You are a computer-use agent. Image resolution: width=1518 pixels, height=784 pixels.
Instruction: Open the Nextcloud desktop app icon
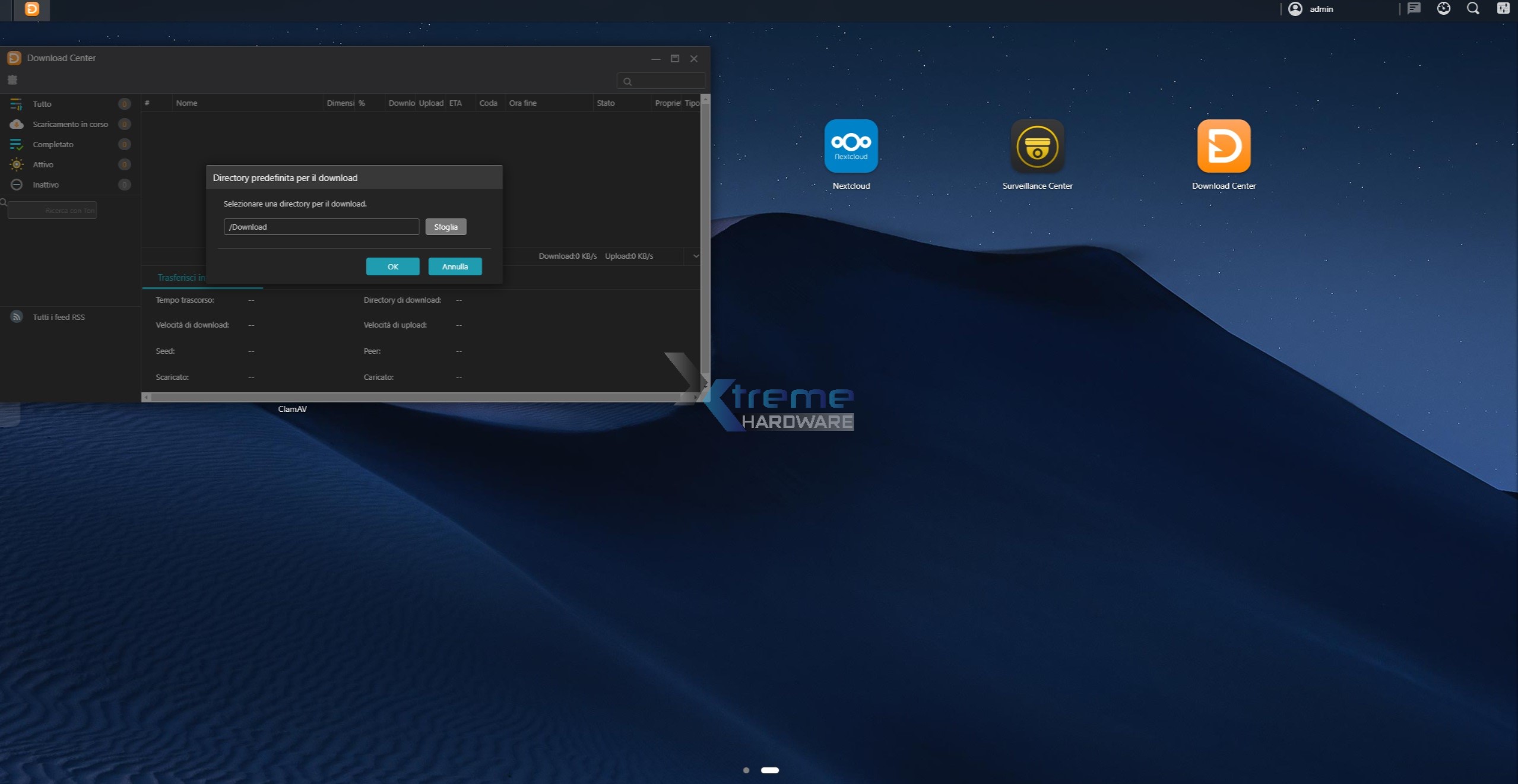tap(851, 146)
